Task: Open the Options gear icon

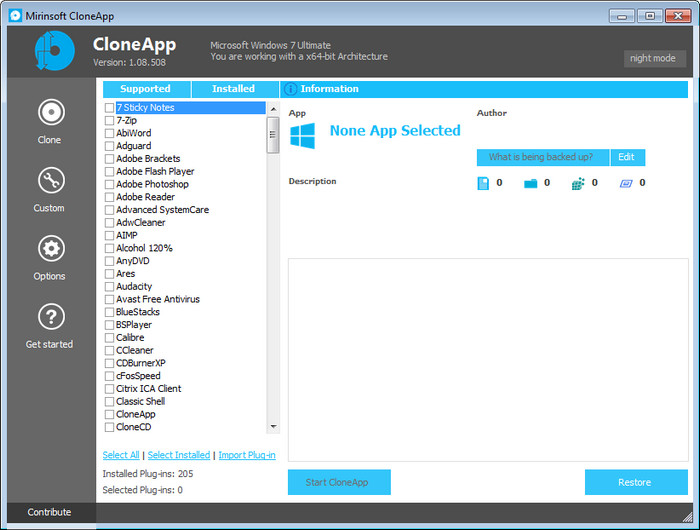Action: tap(51, 248)
